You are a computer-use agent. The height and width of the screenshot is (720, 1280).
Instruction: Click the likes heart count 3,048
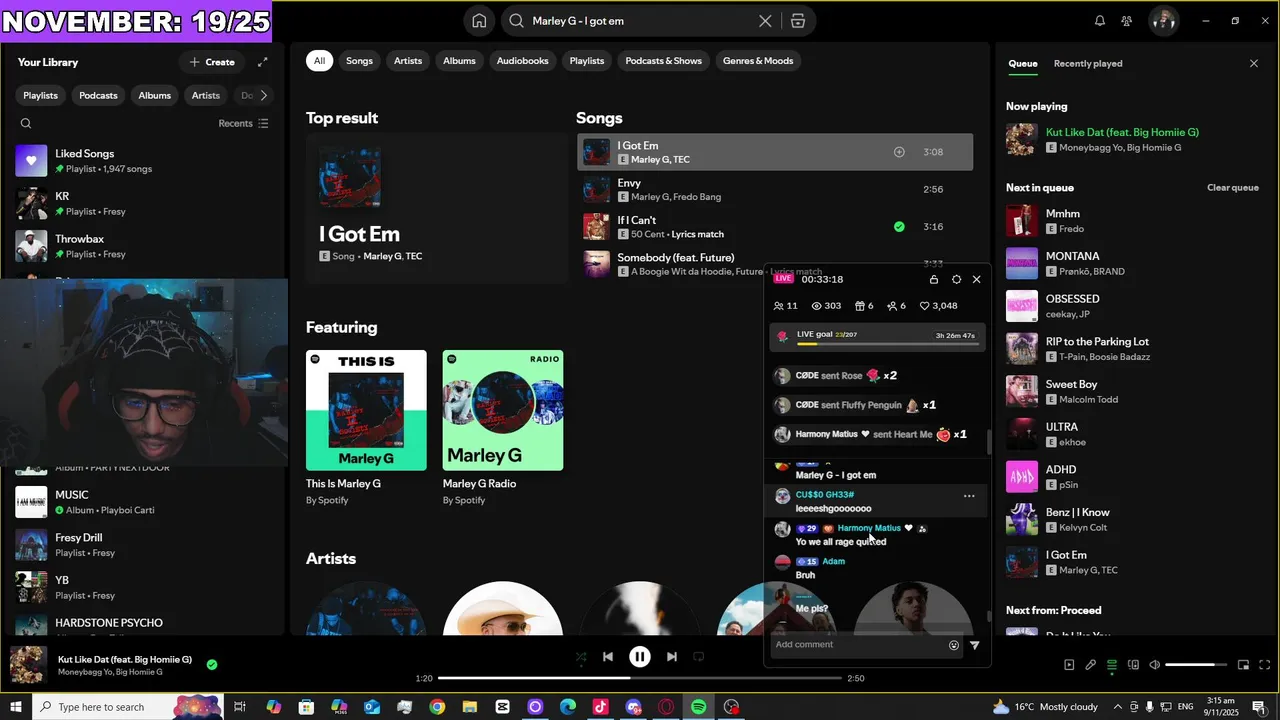tap(939, 306)
